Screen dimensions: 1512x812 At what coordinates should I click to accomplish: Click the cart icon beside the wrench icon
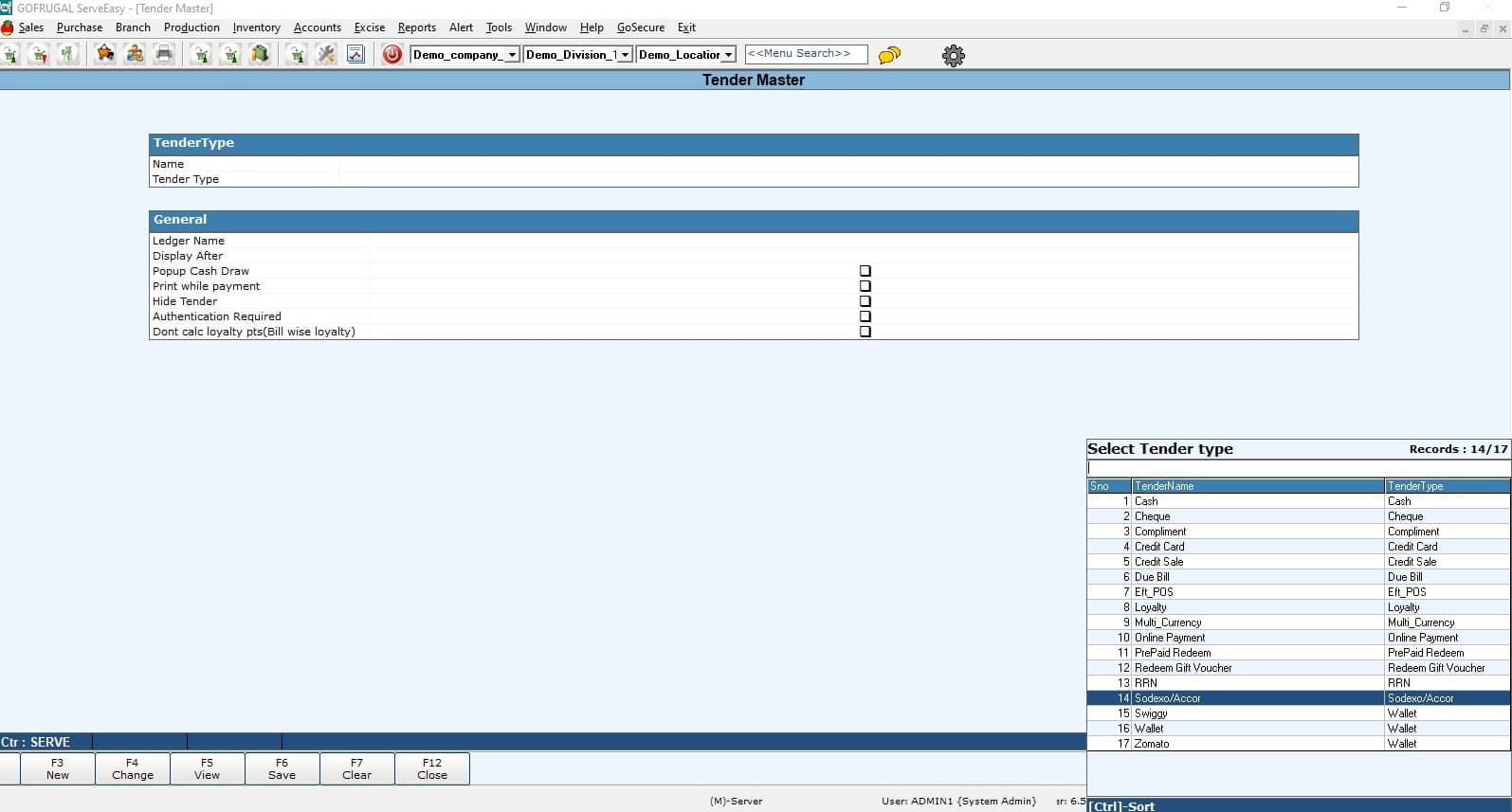(297, 55)
